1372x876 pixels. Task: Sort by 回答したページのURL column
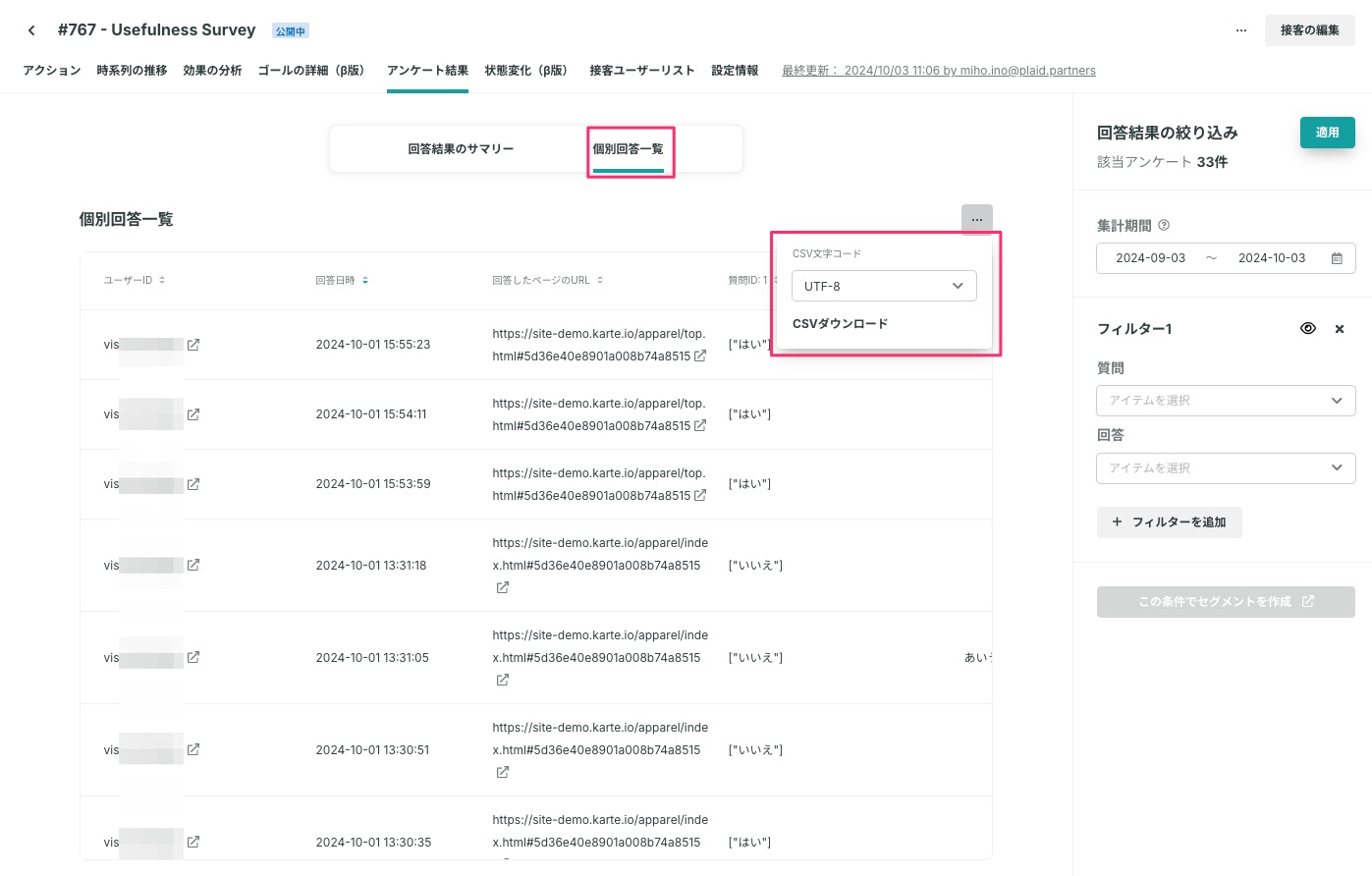548,281
